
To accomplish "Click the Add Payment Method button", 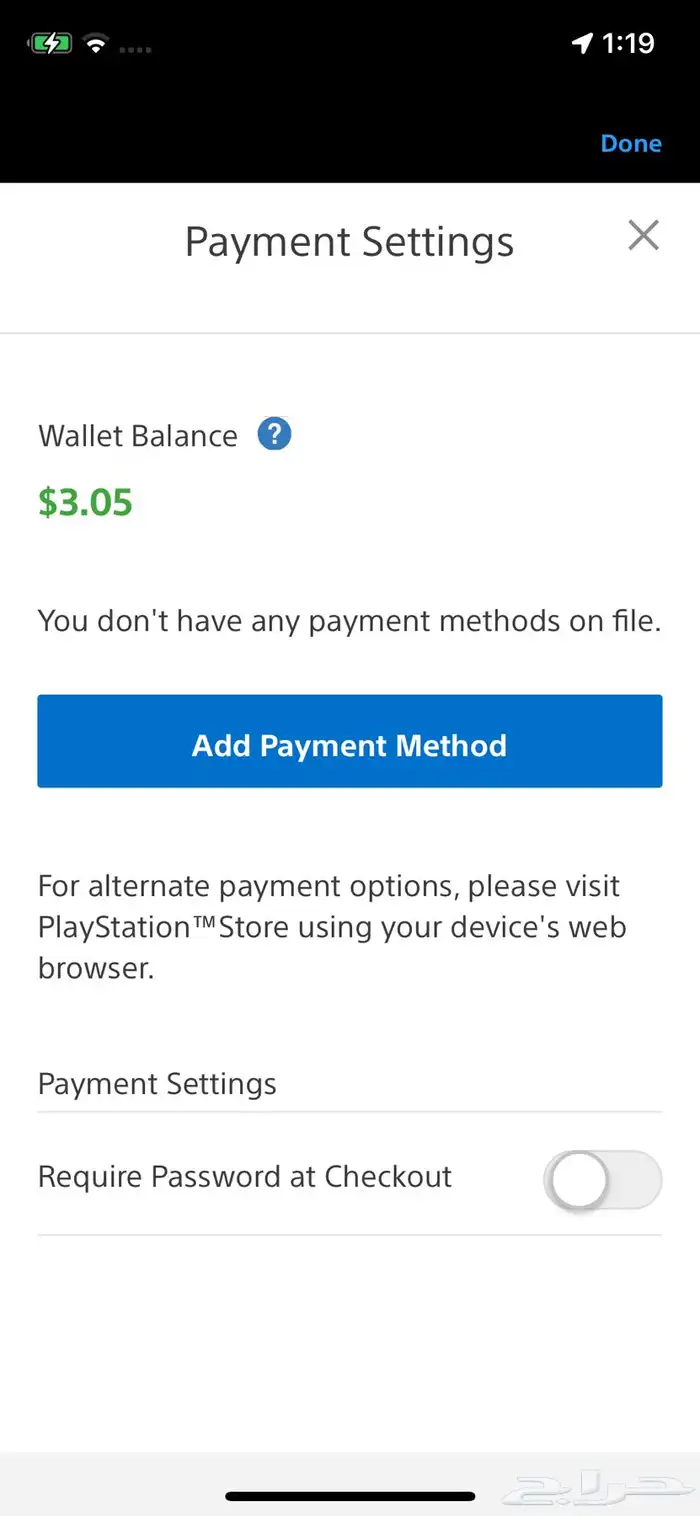I will coord(350,741).
